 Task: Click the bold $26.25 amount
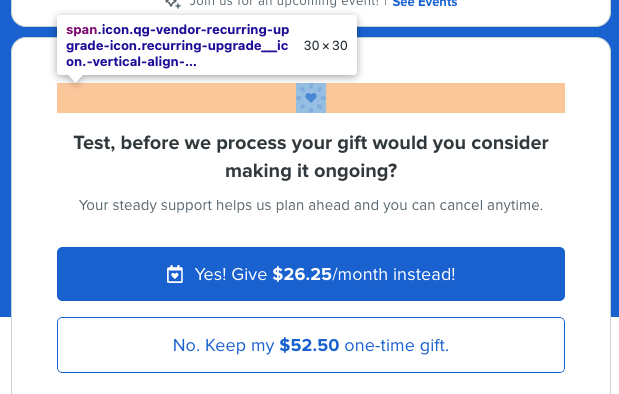click(302, 274)
